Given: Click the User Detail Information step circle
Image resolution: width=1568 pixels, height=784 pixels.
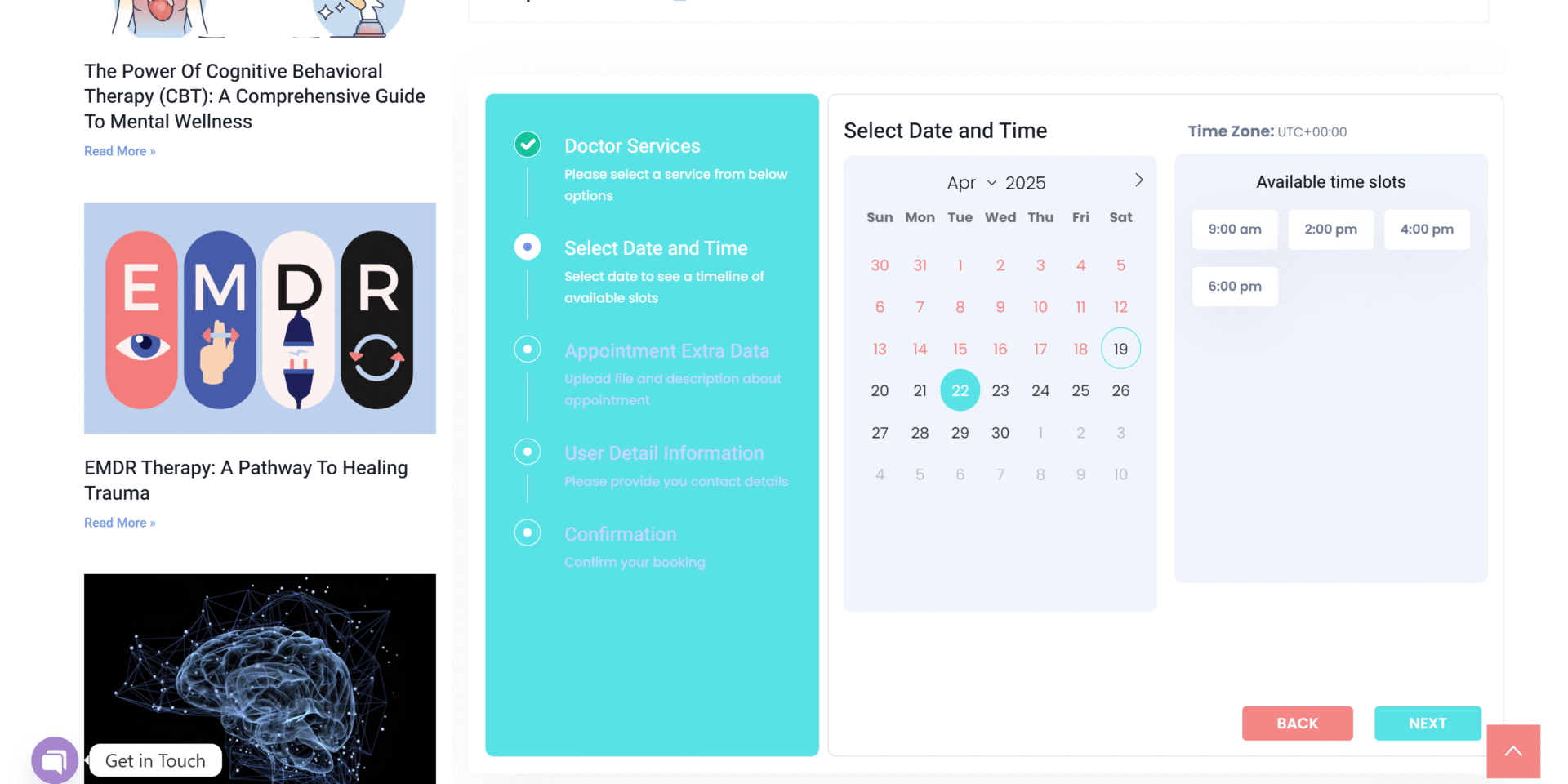Looking at the screenshot, I should coord(528,452).
